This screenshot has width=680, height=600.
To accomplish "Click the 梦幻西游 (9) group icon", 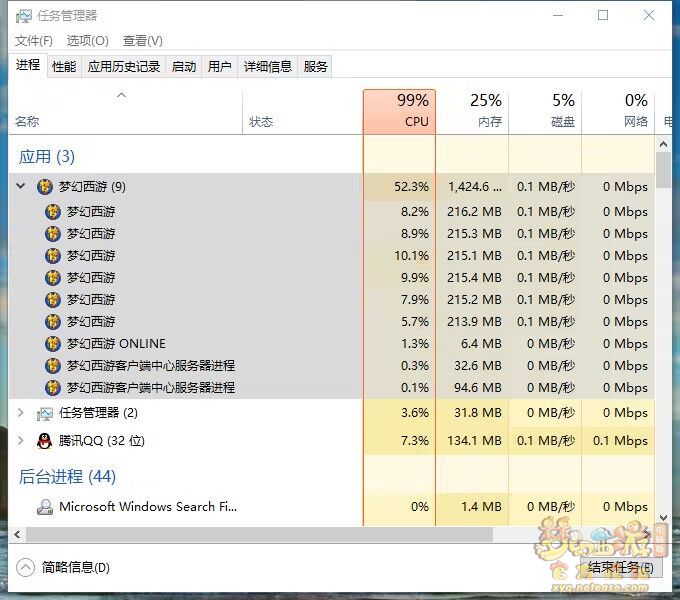I will click(45, 187).
